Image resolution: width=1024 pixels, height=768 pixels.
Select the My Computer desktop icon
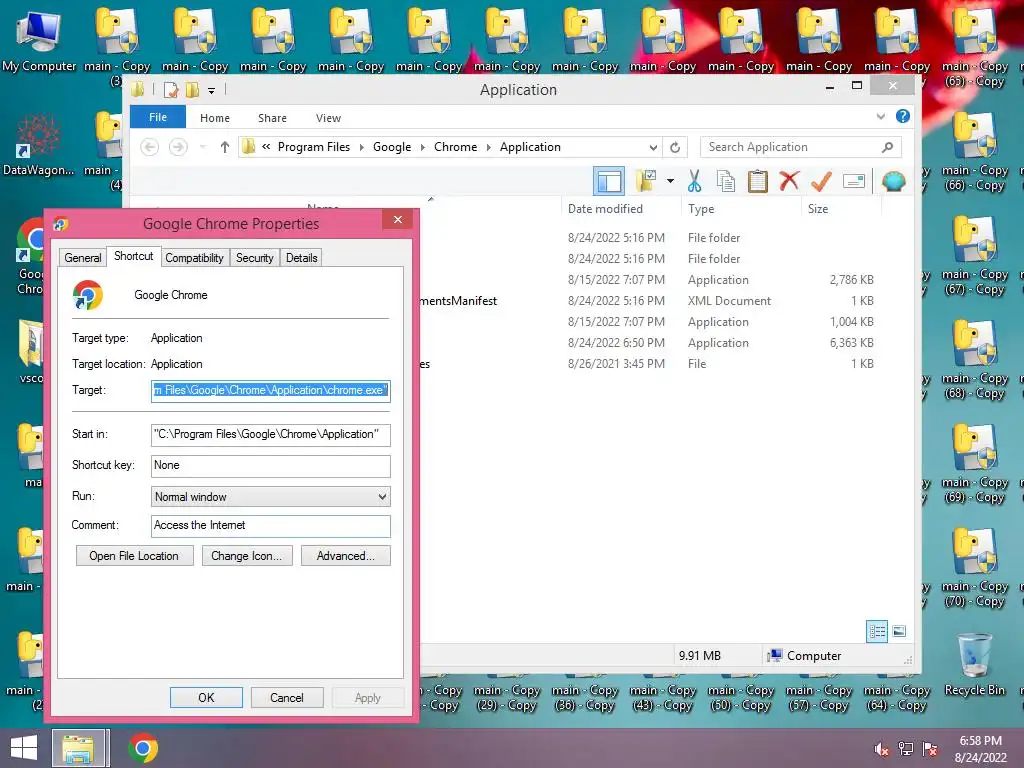39,41
